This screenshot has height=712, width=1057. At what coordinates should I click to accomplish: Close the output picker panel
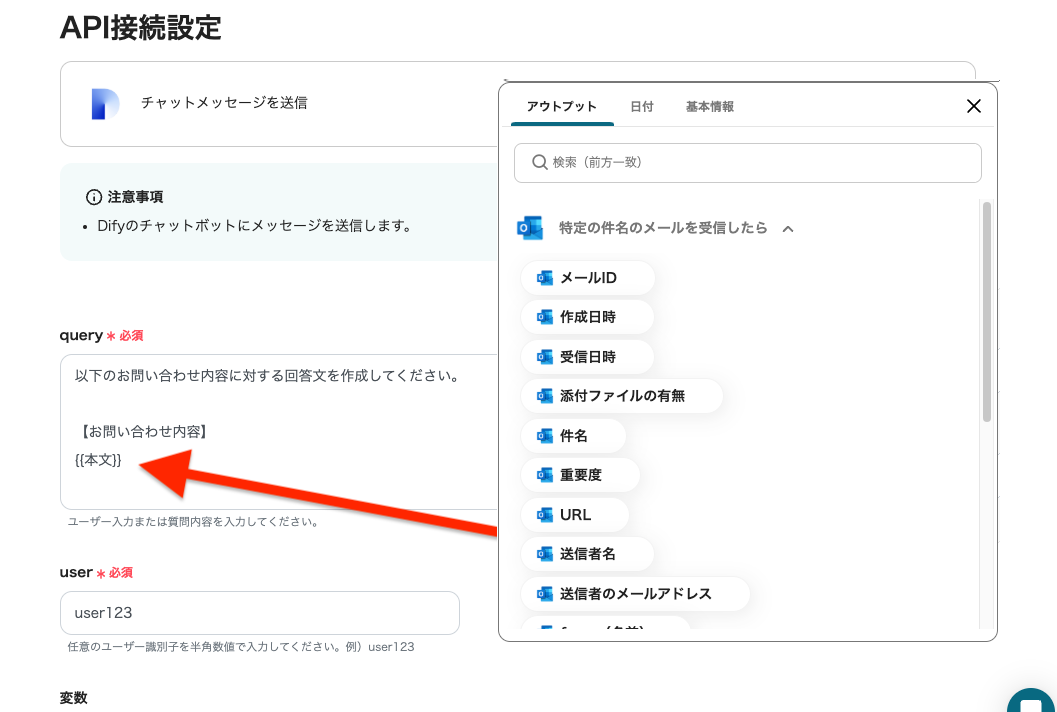click(973, 106)
